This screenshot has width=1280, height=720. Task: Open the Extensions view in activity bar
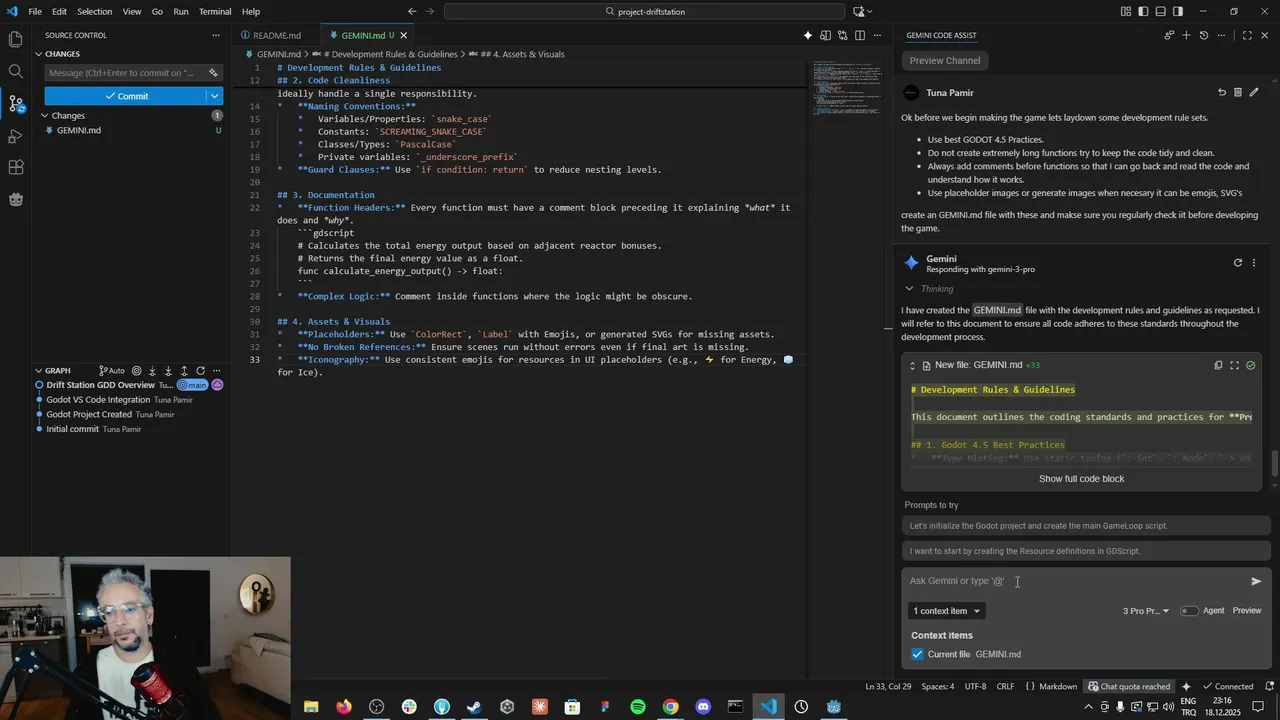[15, 167]
